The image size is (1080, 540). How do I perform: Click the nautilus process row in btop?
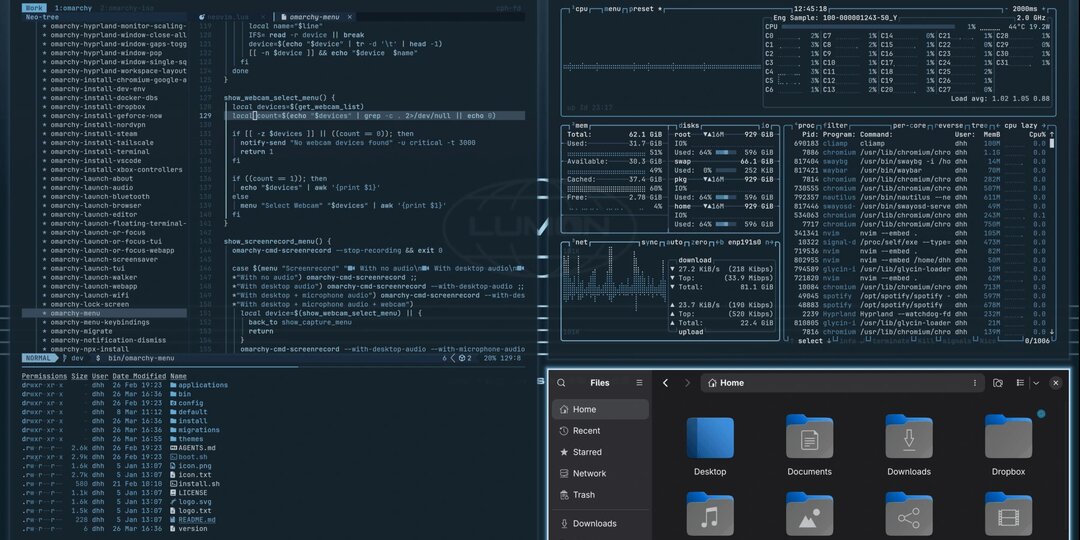pyautogui.click(x=918, y=197)
